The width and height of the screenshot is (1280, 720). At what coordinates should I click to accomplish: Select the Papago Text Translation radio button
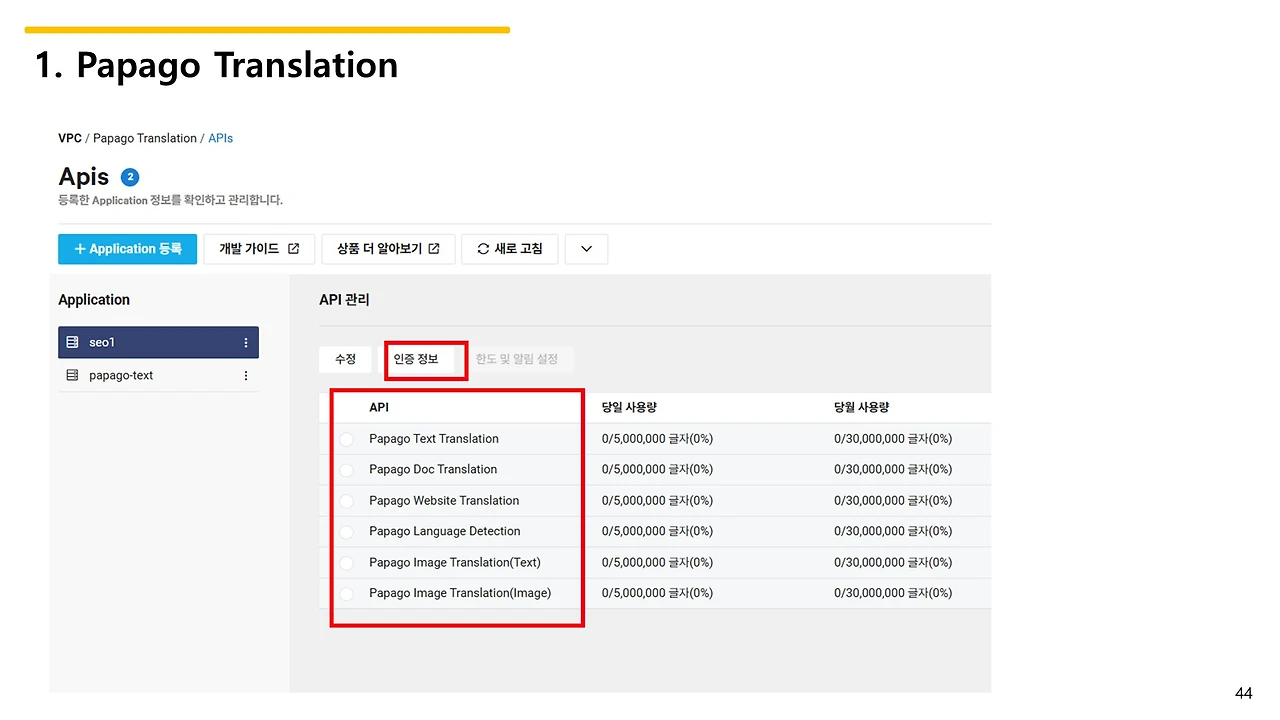point(346,439)
